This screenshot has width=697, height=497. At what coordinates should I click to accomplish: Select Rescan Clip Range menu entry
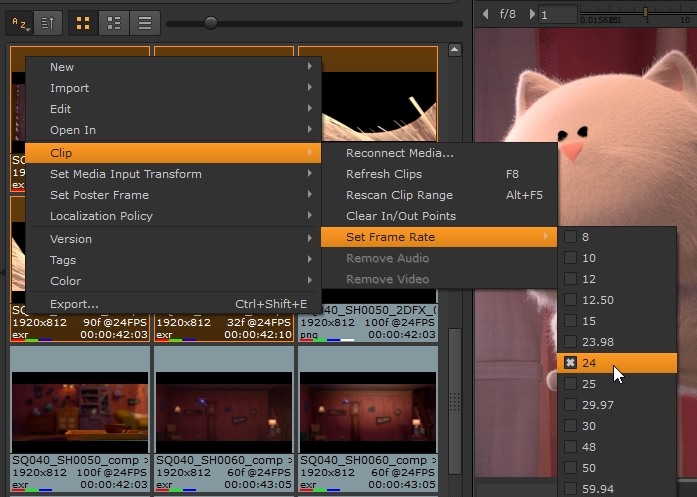pos(399,195)
